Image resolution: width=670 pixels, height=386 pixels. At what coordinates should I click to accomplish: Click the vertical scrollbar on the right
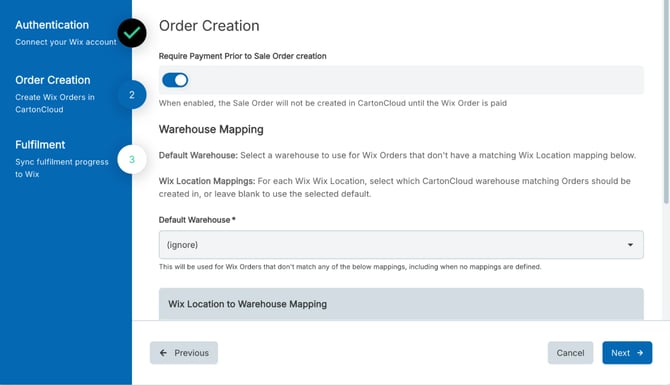click(666, 101)
